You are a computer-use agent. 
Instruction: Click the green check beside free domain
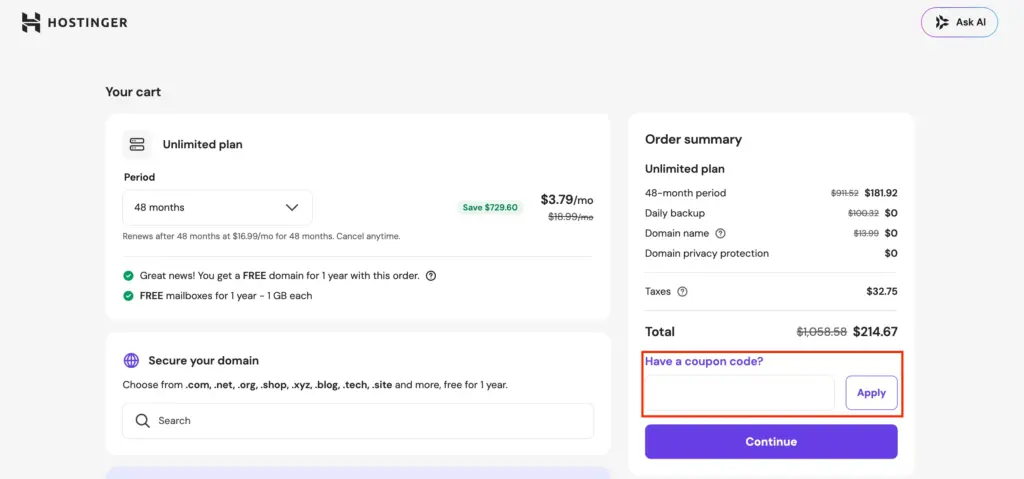tap(129, 276)
